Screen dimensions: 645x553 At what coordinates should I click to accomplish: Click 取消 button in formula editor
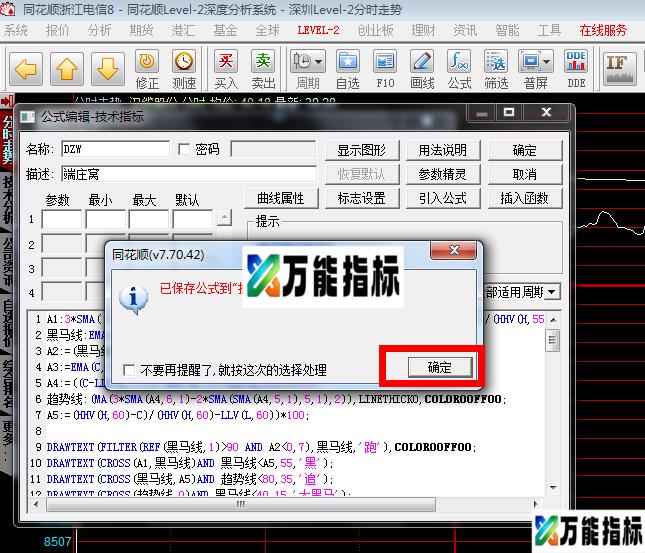pos(524,174)
